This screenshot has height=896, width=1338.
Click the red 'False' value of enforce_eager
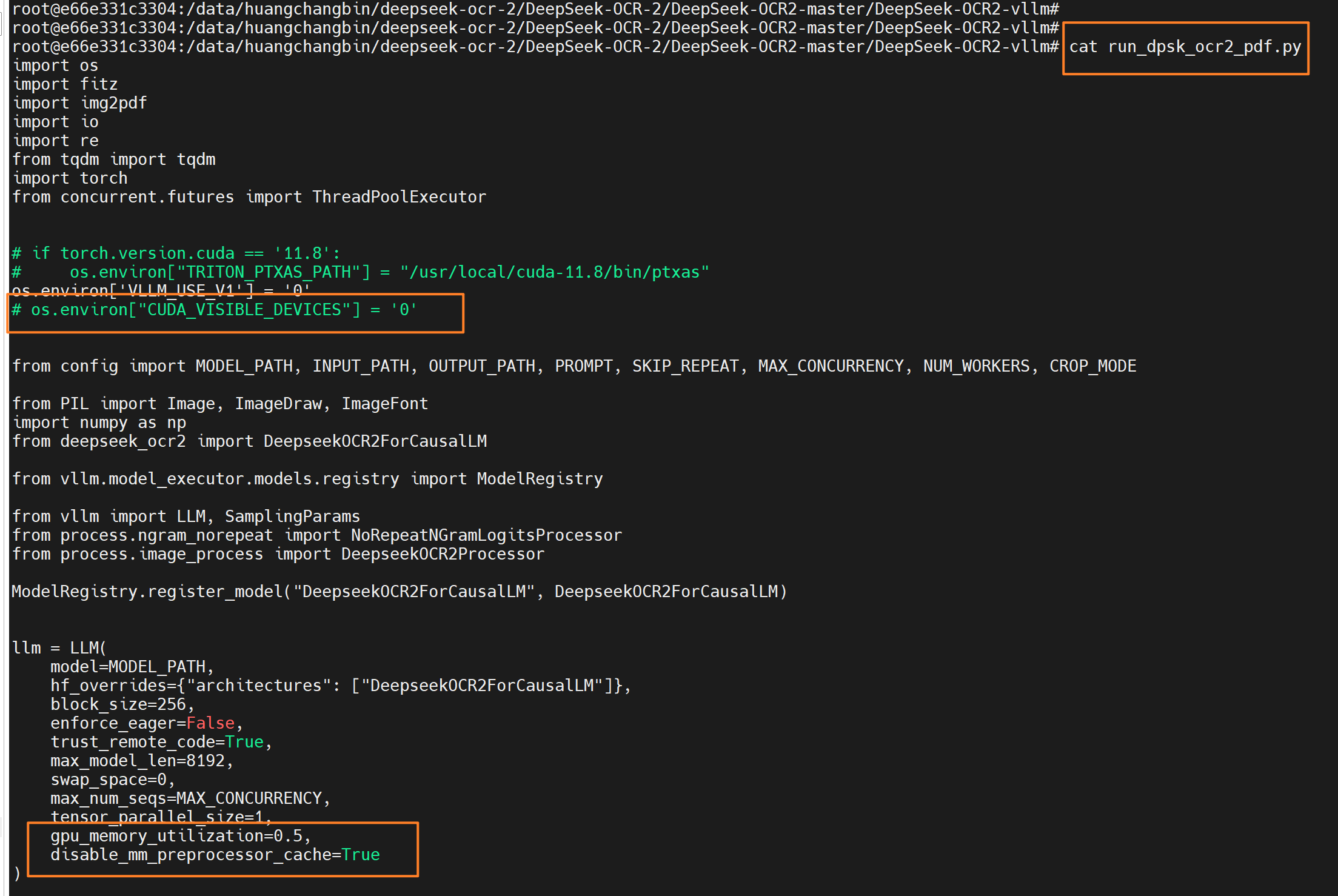210,723
